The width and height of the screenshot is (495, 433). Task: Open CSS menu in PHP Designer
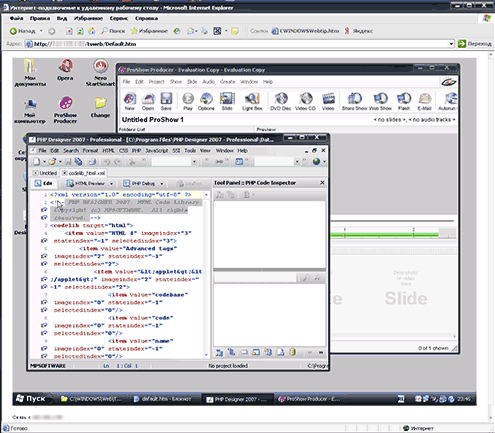(123, 151)
